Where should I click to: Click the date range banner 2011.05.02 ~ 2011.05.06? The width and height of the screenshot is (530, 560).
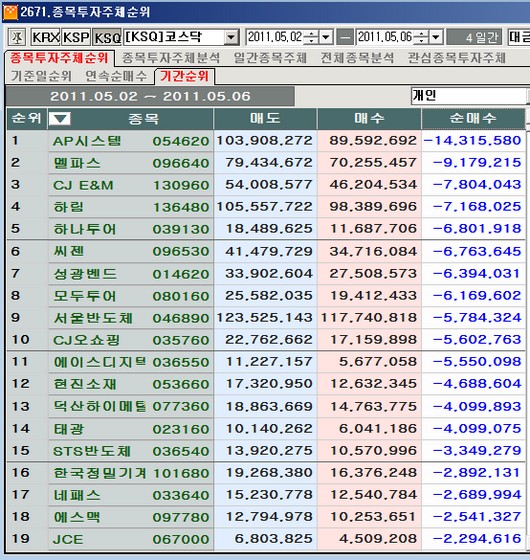click(x=150, y=96)
